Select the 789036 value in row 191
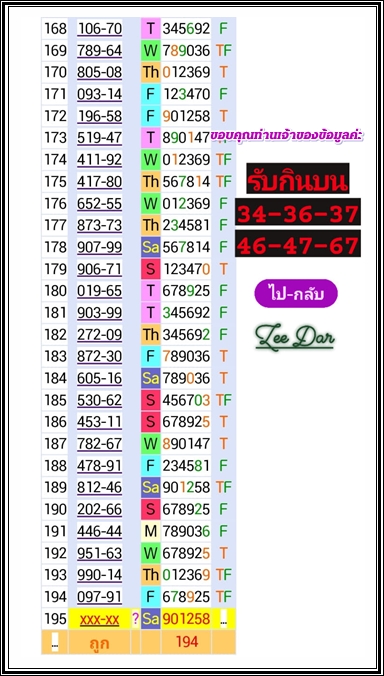This screenshot has height=676, width=384. pos(186,532)
